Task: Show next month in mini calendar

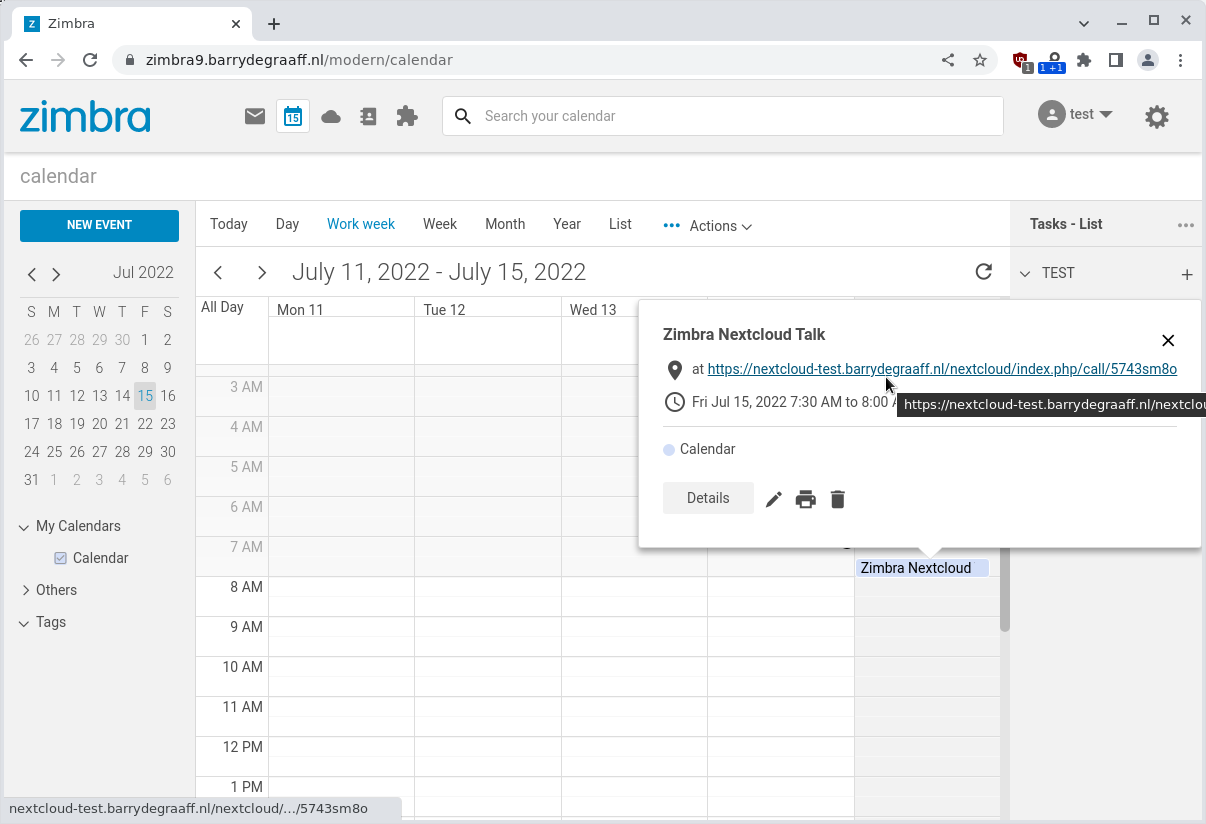Action: pyautogui.click(x=56, y=274)
